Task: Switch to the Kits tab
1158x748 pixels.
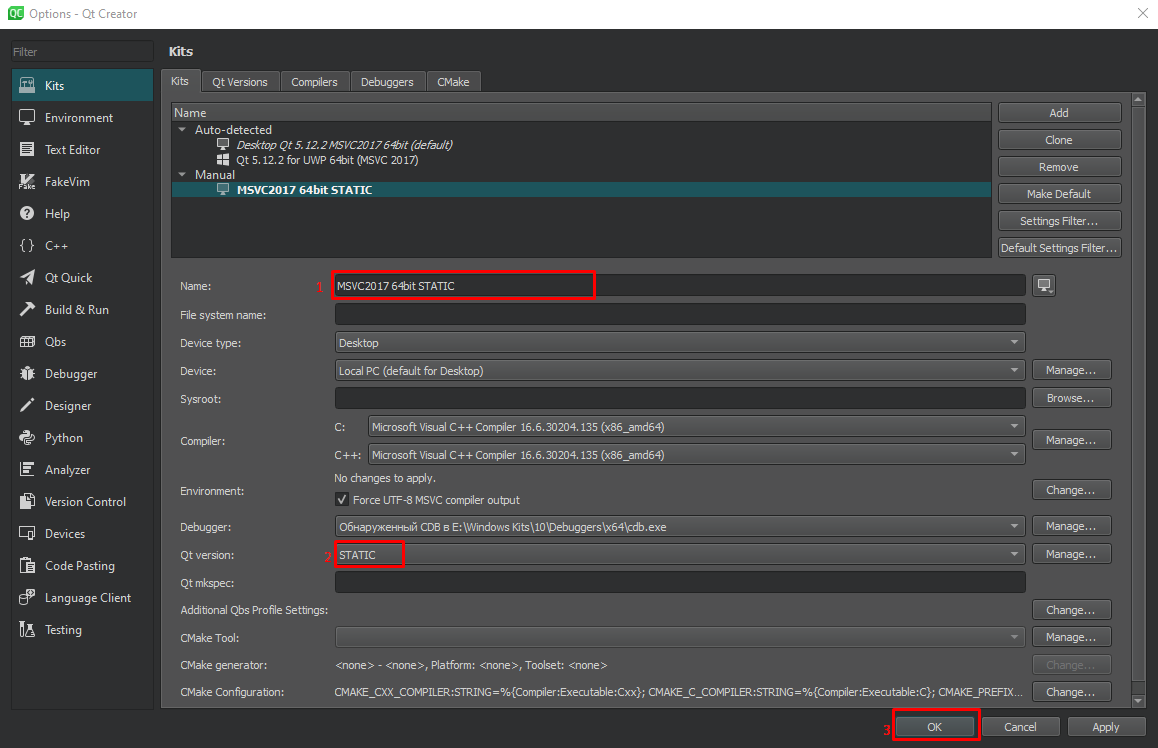Action: (x=180, y=81)
